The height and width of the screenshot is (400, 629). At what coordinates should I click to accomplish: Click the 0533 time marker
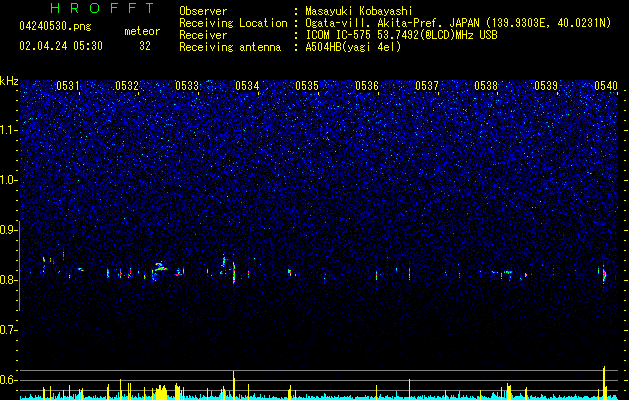point(187,86)
